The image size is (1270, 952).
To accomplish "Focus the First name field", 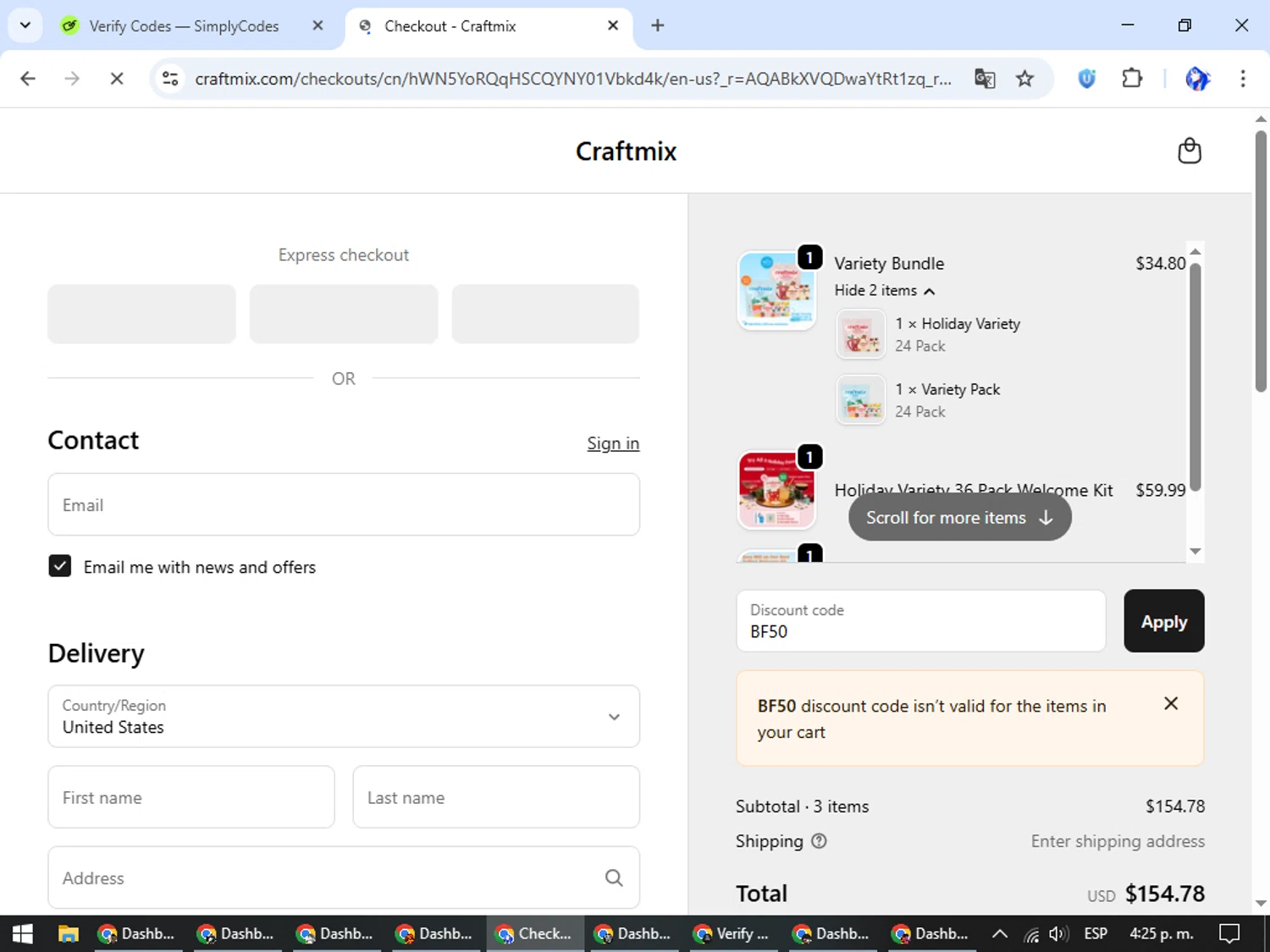I will [x=191, y=797].
